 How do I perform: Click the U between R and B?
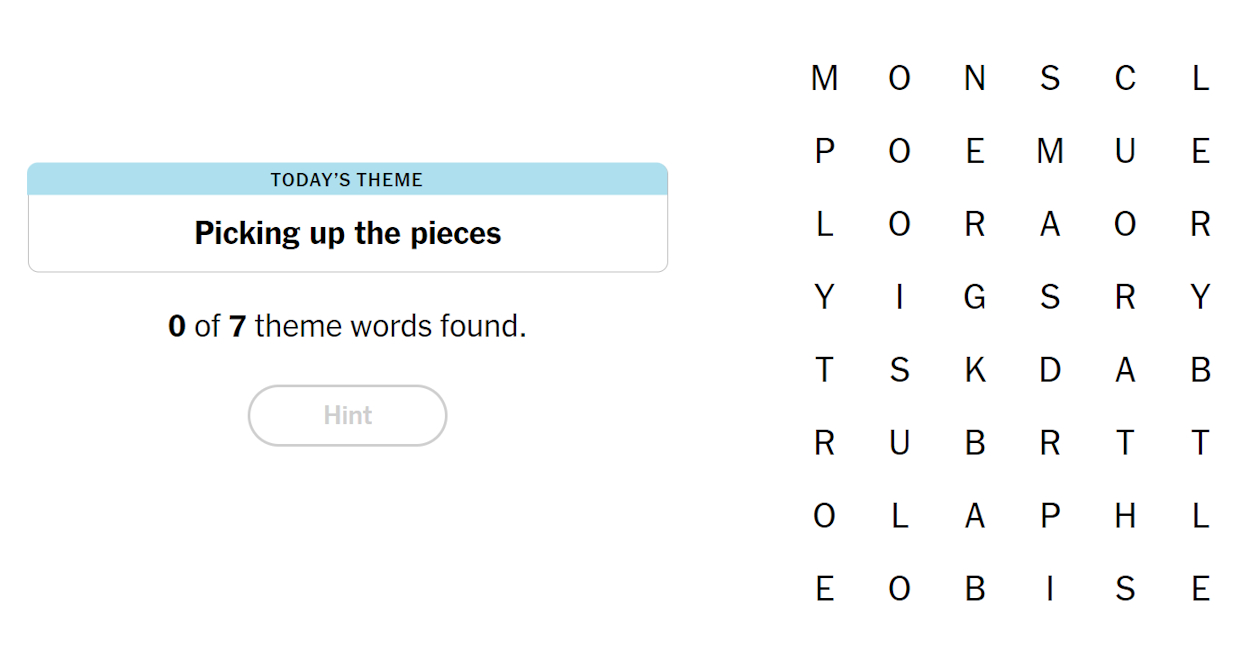pyautogui.click(x=900, y=443)
